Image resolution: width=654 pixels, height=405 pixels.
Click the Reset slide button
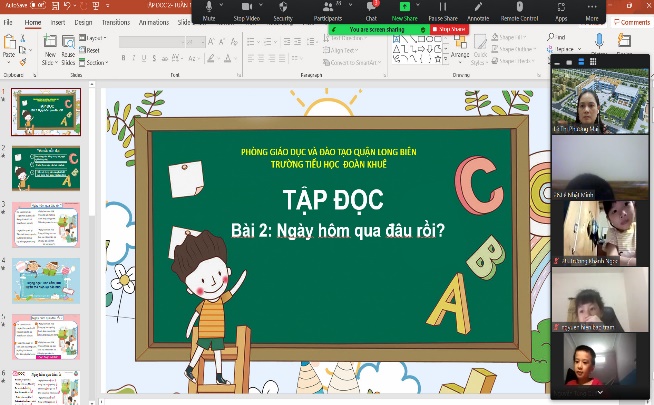[92, 49]
